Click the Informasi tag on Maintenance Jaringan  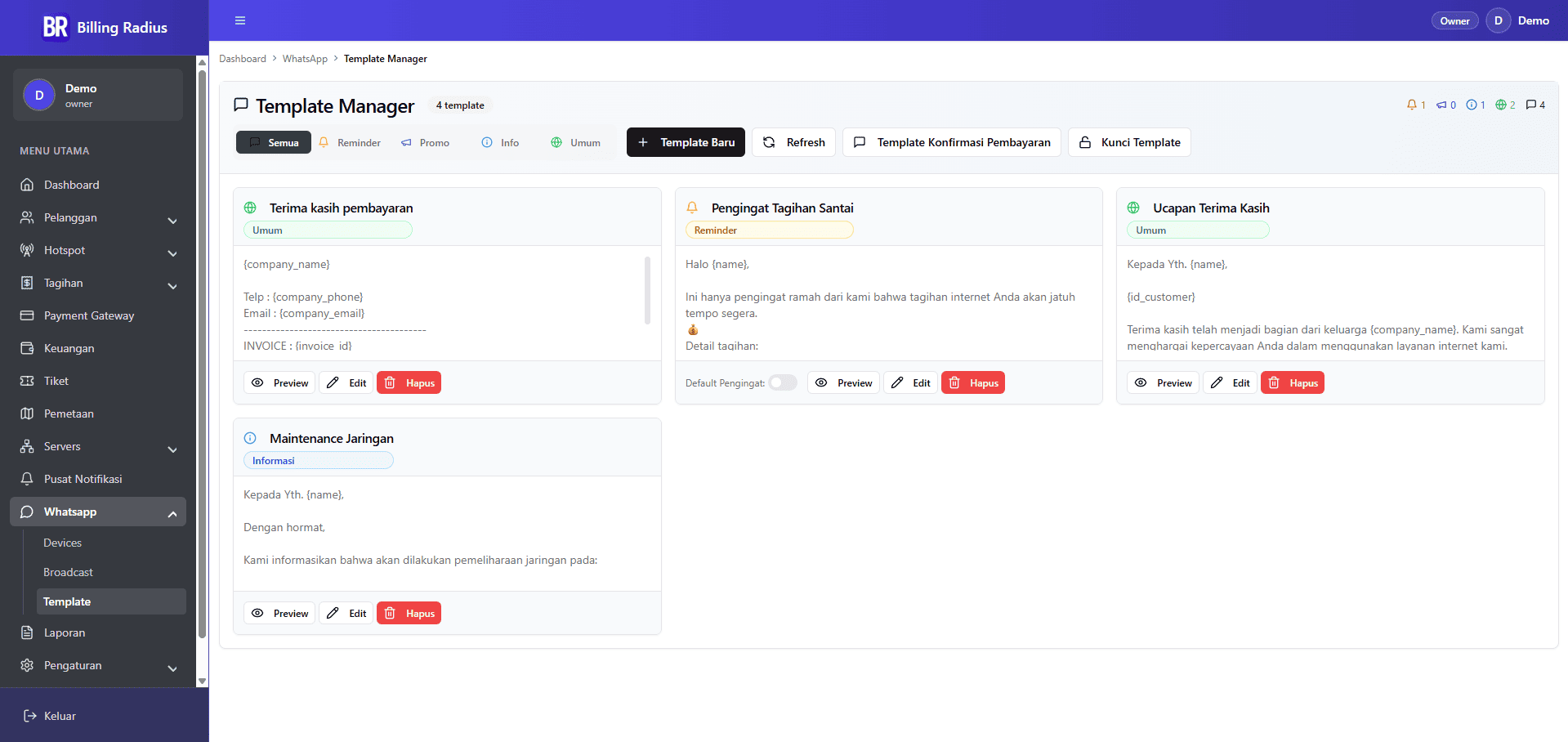click(319, 461)
